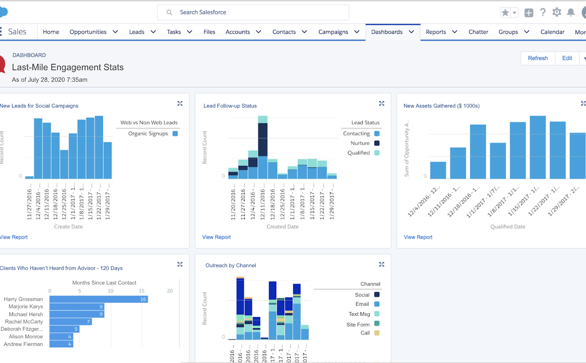The height and width of the screenshot is (363, 586).
Task: Click the Salesforce cloud logo
Action: [3, 12]
